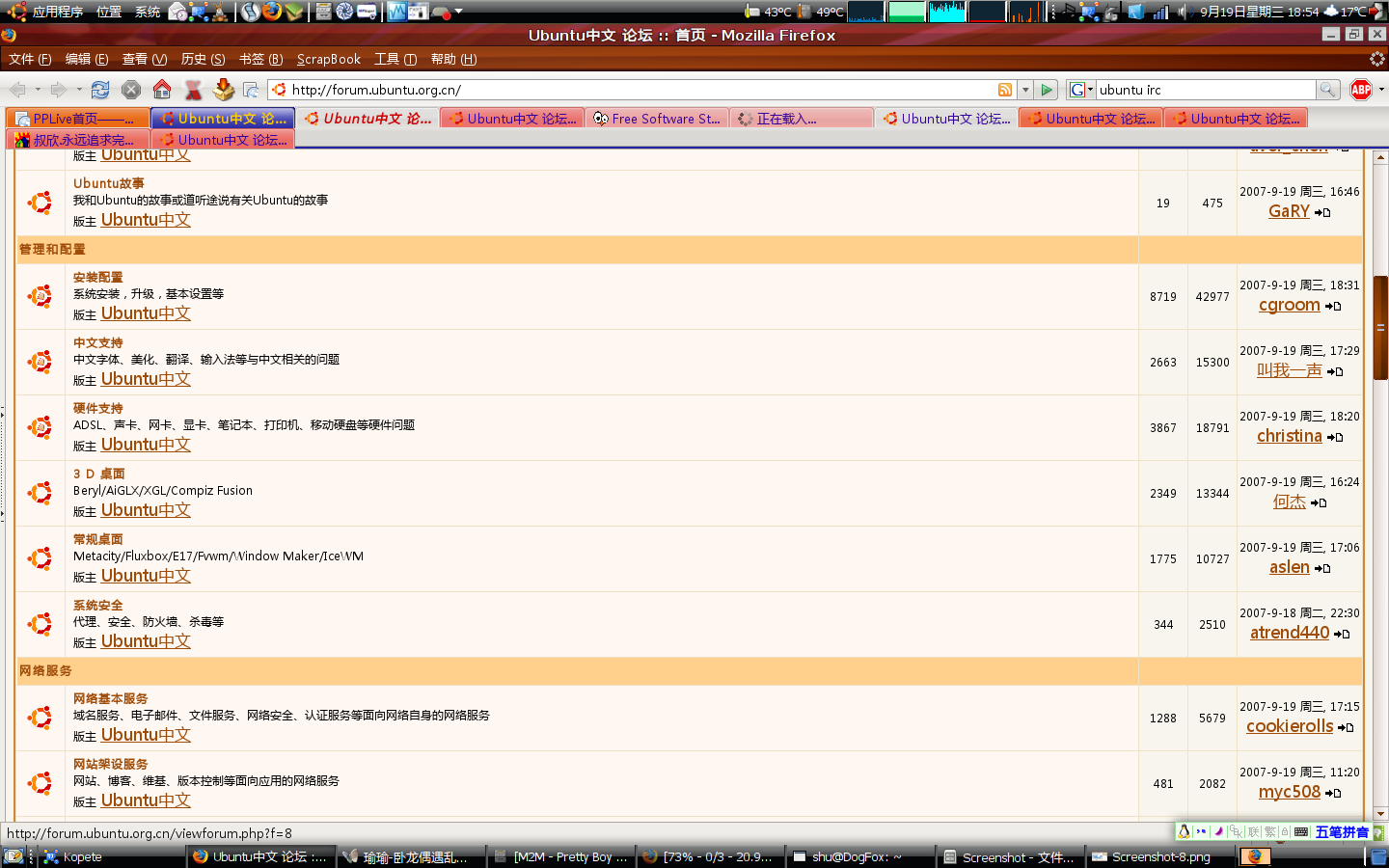Run search with the magnifier icon
Screen dimensions: 1389x868
coord(1328,90)
